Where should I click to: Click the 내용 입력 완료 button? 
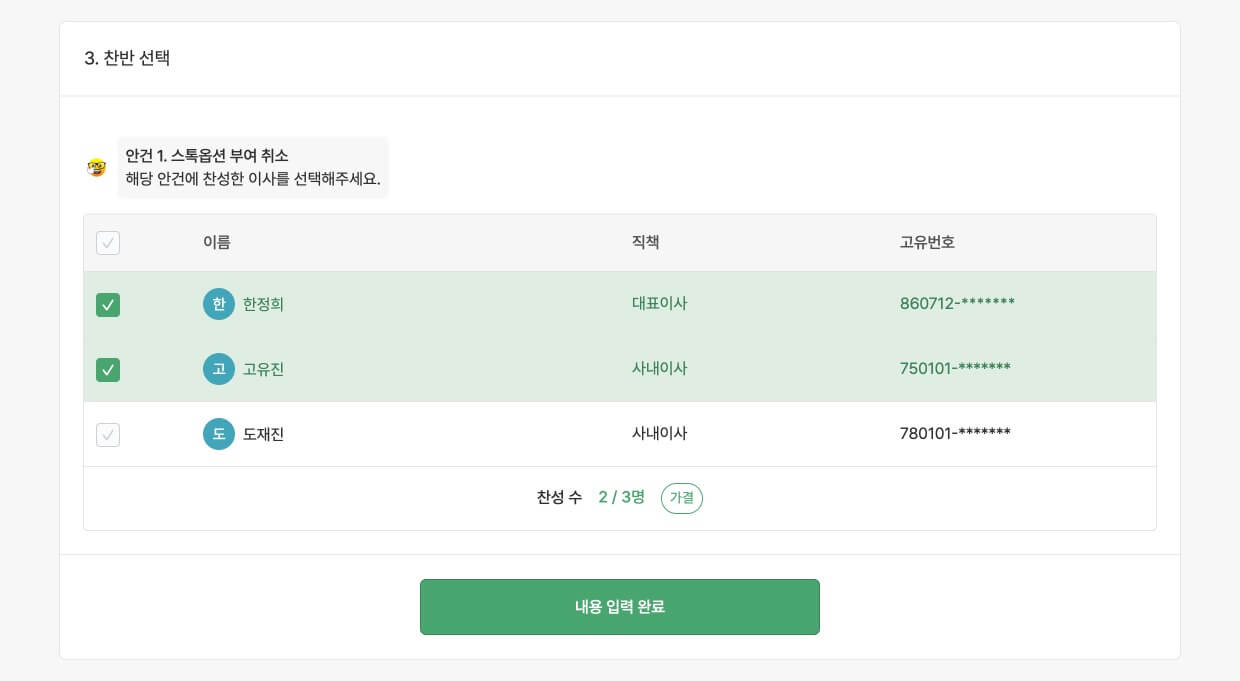point(620,606)
